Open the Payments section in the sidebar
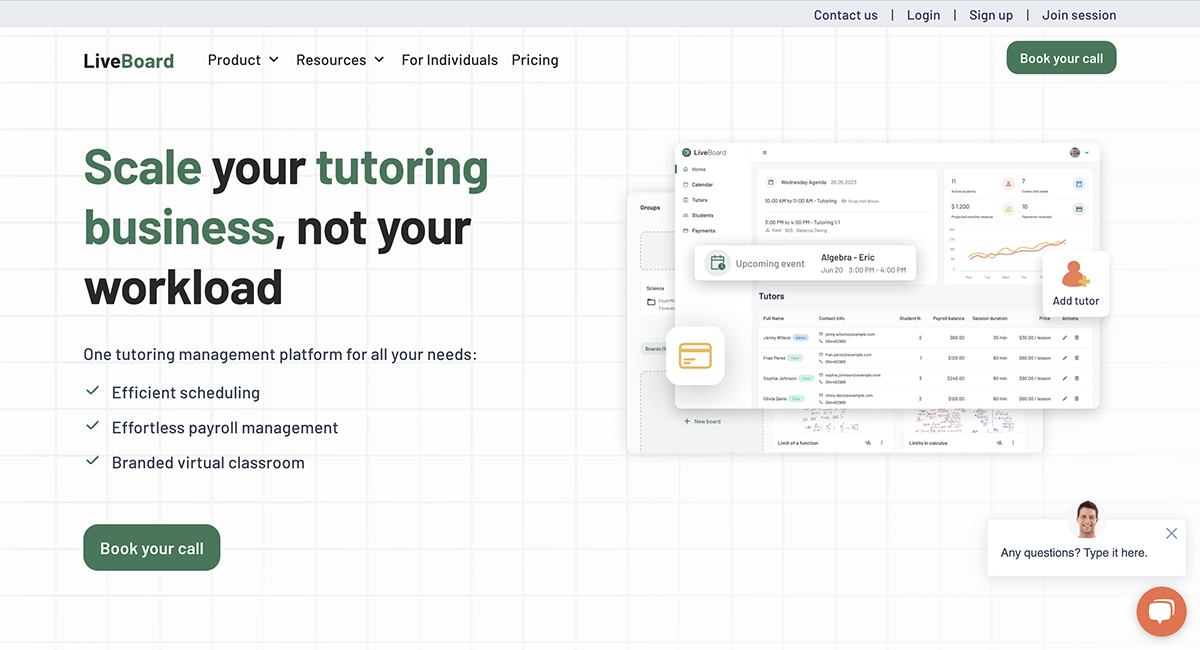This screenshot has height=650, width=1200. click(x=686, y=230)
